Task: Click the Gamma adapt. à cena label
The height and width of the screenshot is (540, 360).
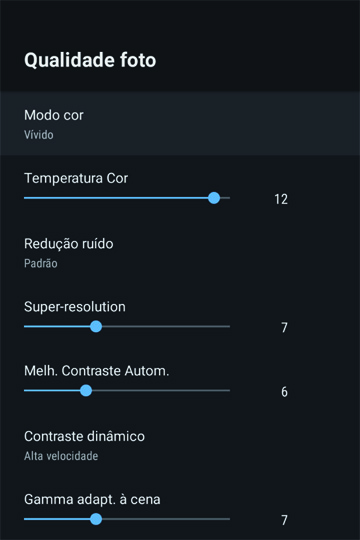Action: (x=92, y=499)
